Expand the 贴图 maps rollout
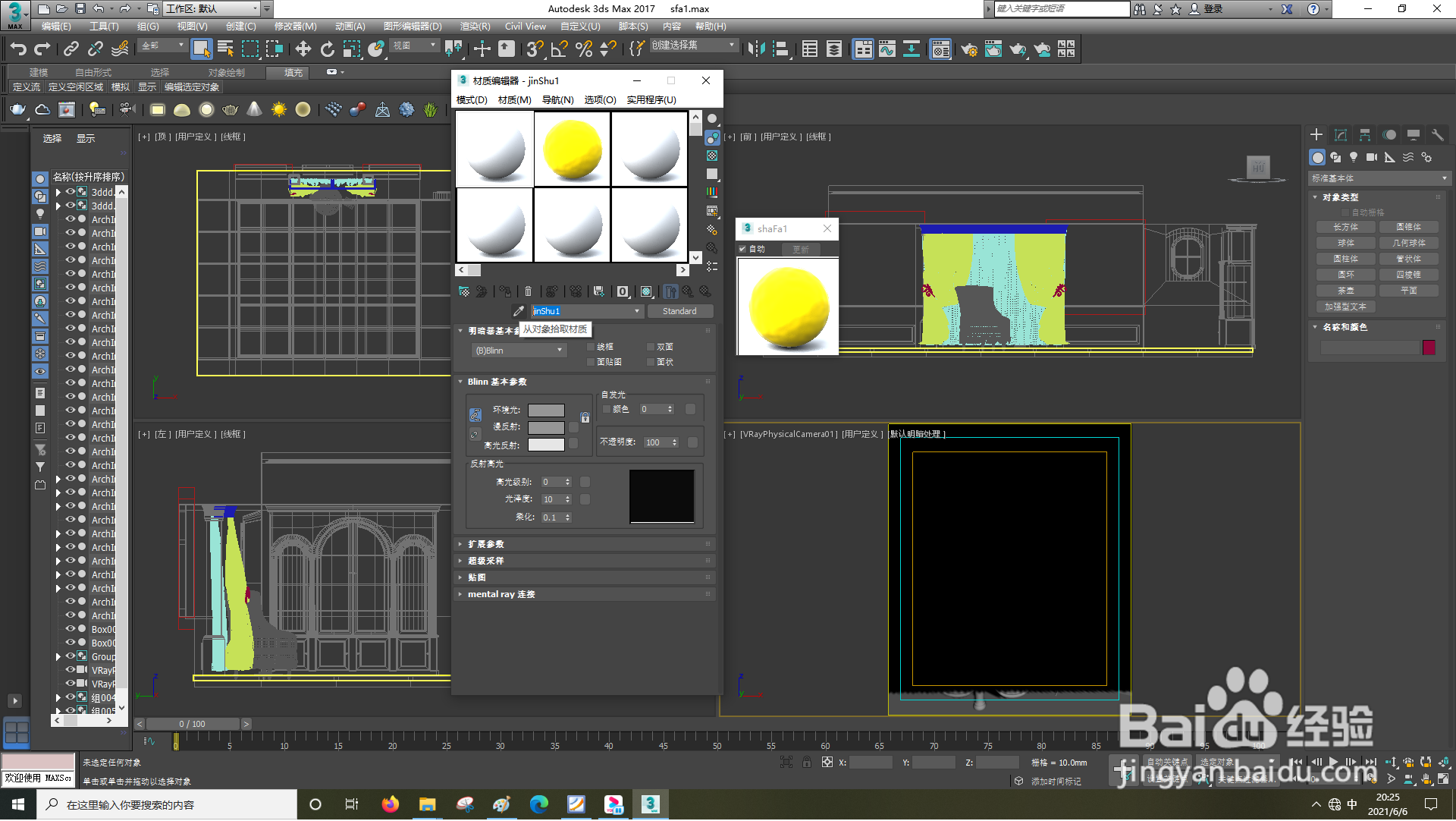 (477, 578)
